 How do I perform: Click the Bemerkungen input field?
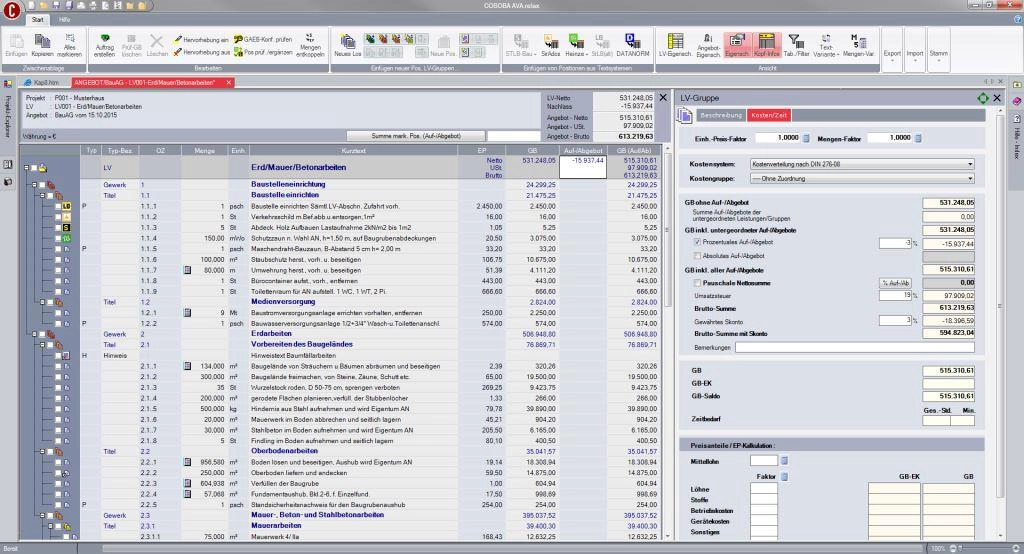point(853,347)
